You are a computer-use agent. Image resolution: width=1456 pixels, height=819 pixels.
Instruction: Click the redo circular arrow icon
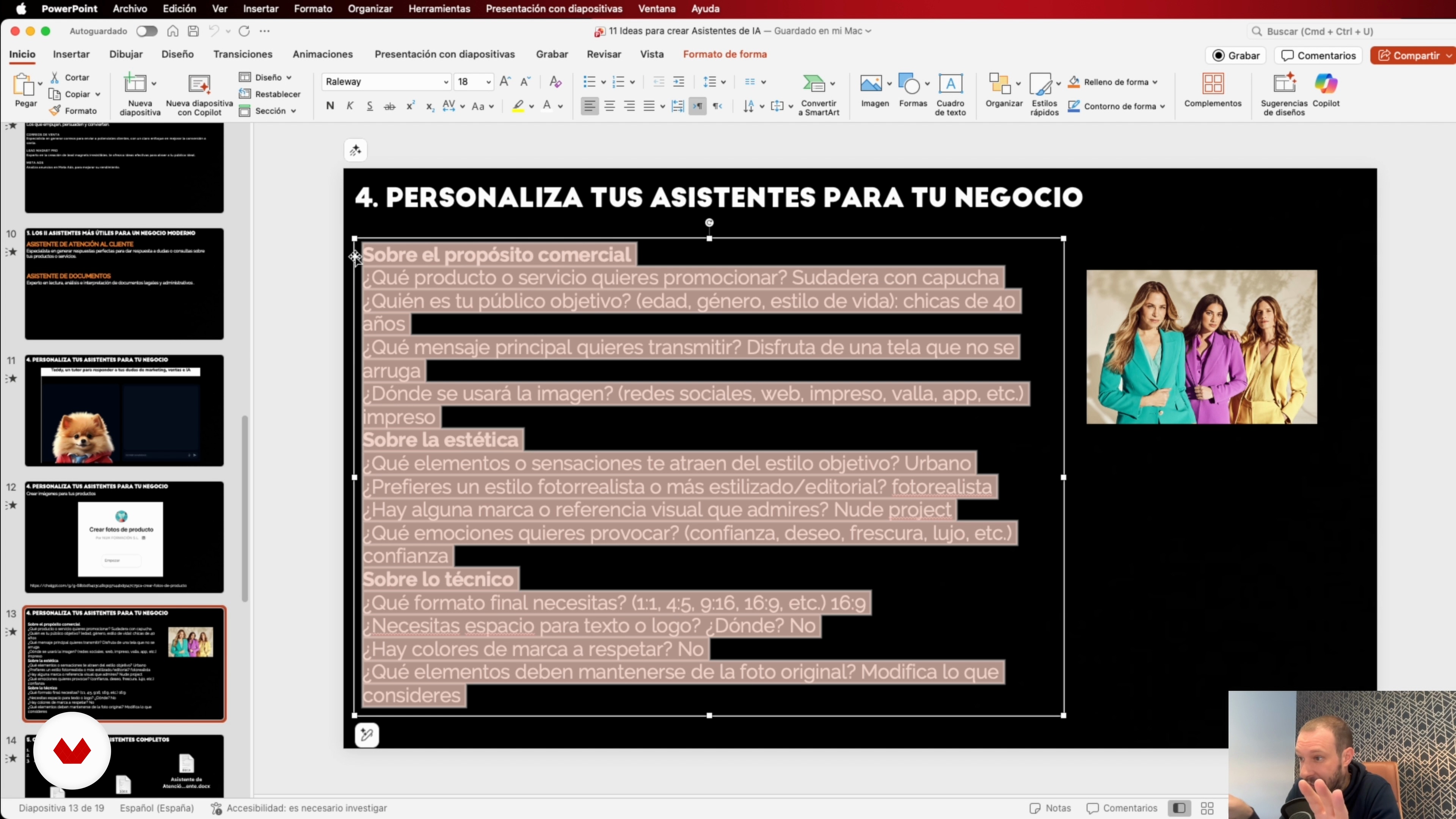click(x=244, y=31)
